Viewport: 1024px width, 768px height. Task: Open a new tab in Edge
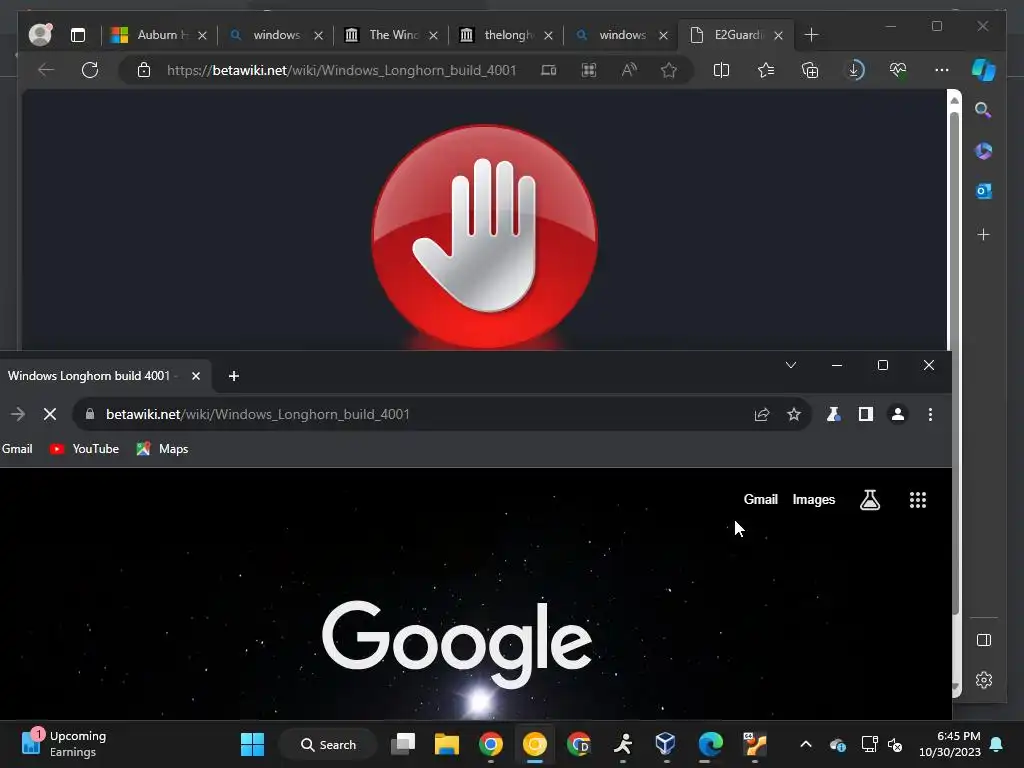[811, 35]
